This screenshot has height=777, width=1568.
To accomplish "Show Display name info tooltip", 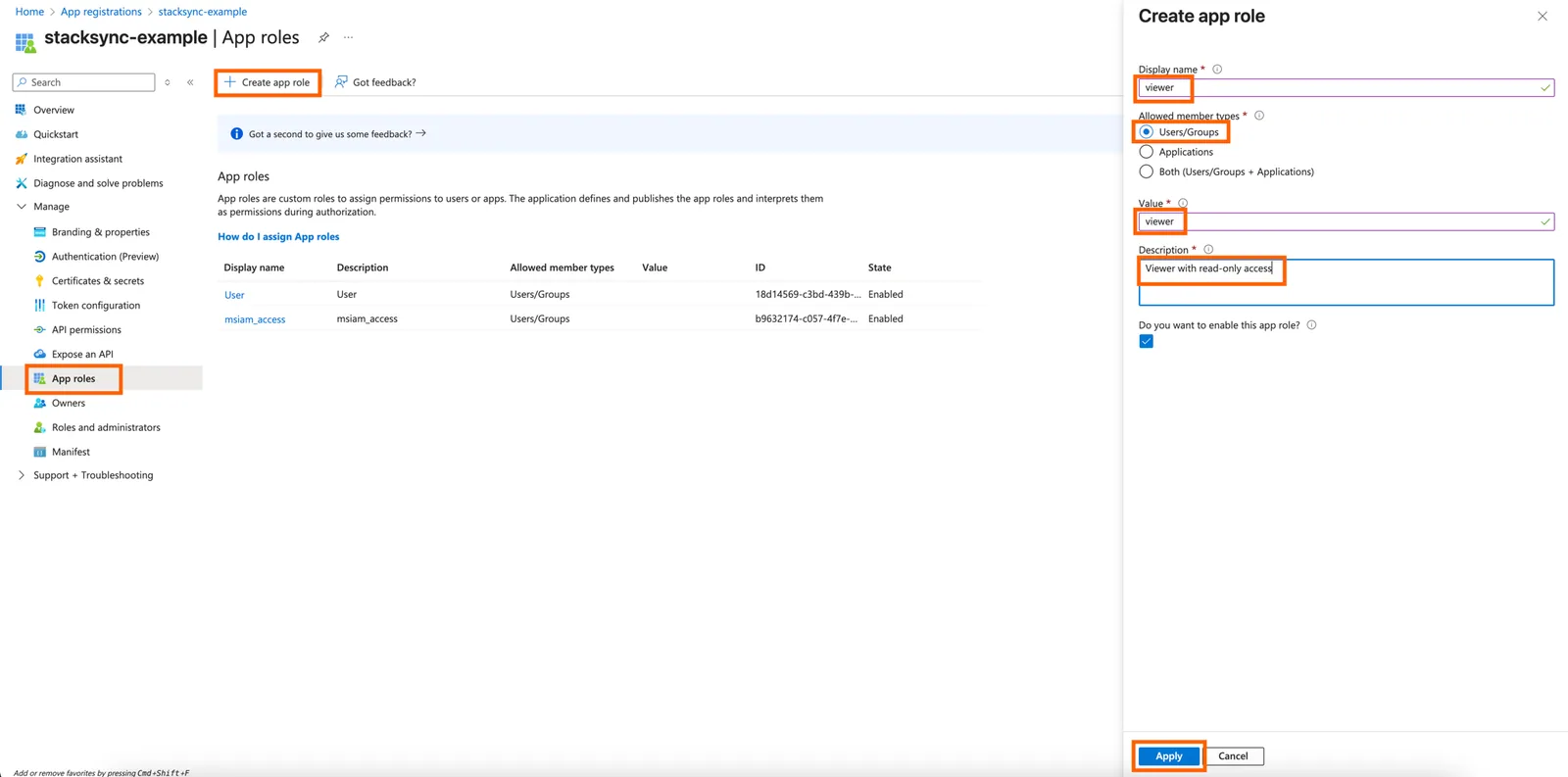I will click(1217, 70).
